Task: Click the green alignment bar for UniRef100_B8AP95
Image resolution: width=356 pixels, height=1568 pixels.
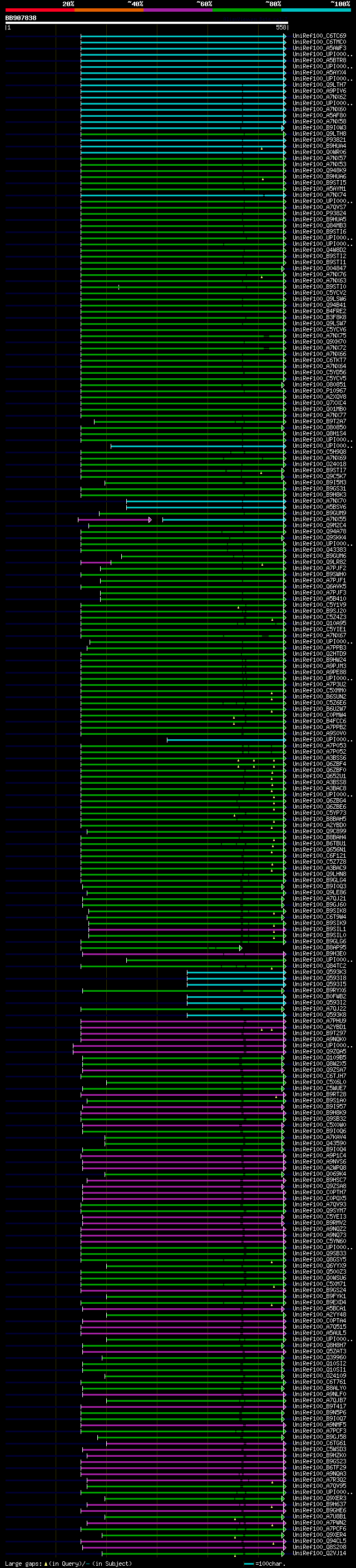Action: (x=161, y=948)
